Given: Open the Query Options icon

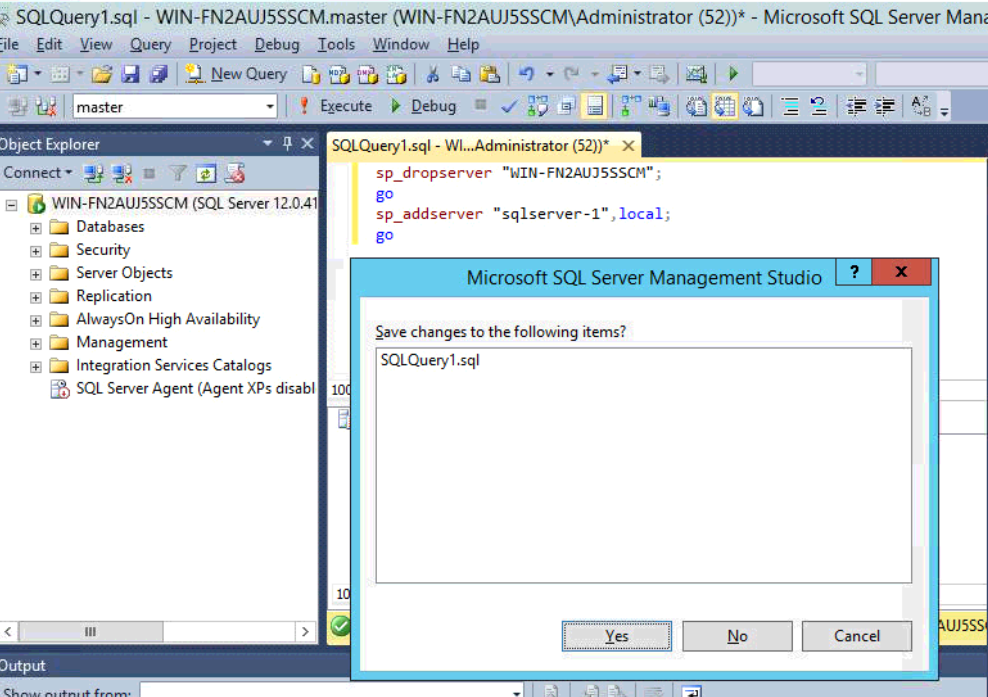Looking at the screenshot, I should pos(566,107).
